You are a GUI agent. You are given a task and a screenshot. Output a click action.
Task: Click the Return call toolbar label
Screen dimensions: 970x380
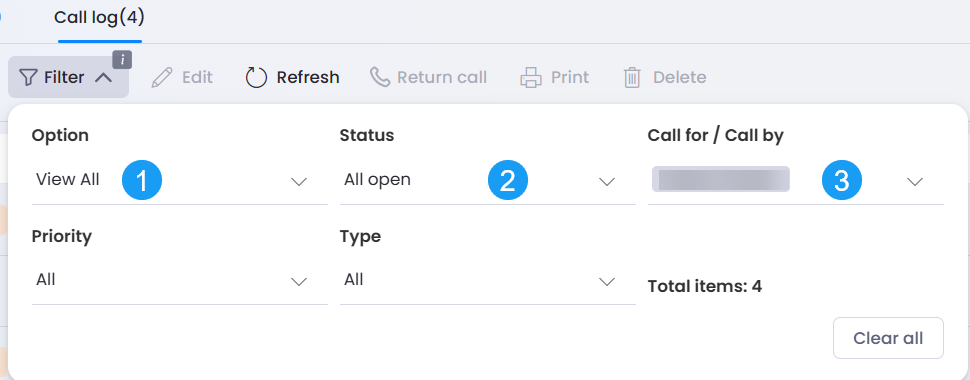pos(442,77)
